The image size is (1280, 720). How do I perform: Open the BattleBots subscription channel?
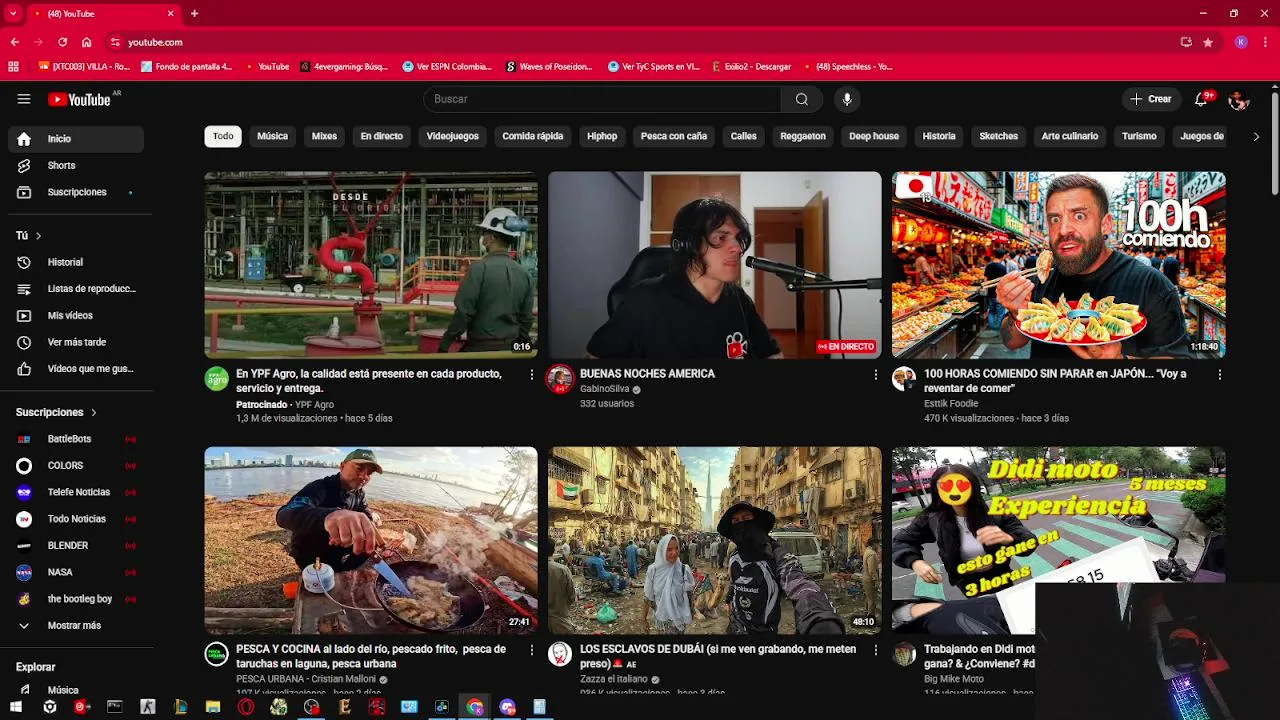point(76,439)
